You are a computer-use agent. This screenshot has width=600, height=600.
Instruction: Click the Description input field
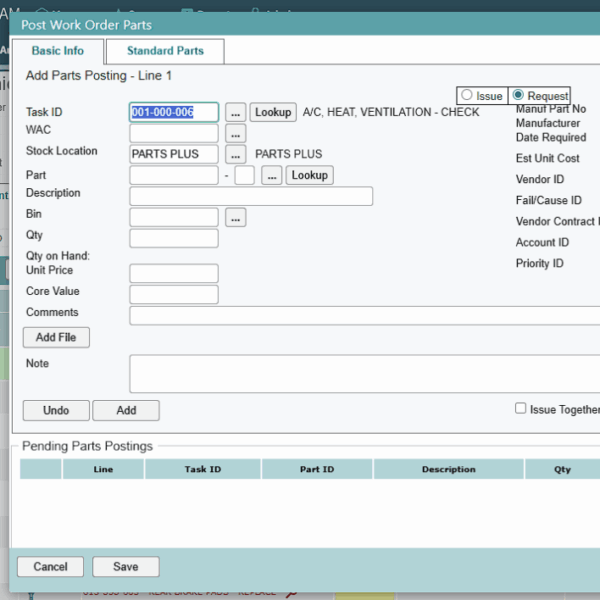click(251, 196)
